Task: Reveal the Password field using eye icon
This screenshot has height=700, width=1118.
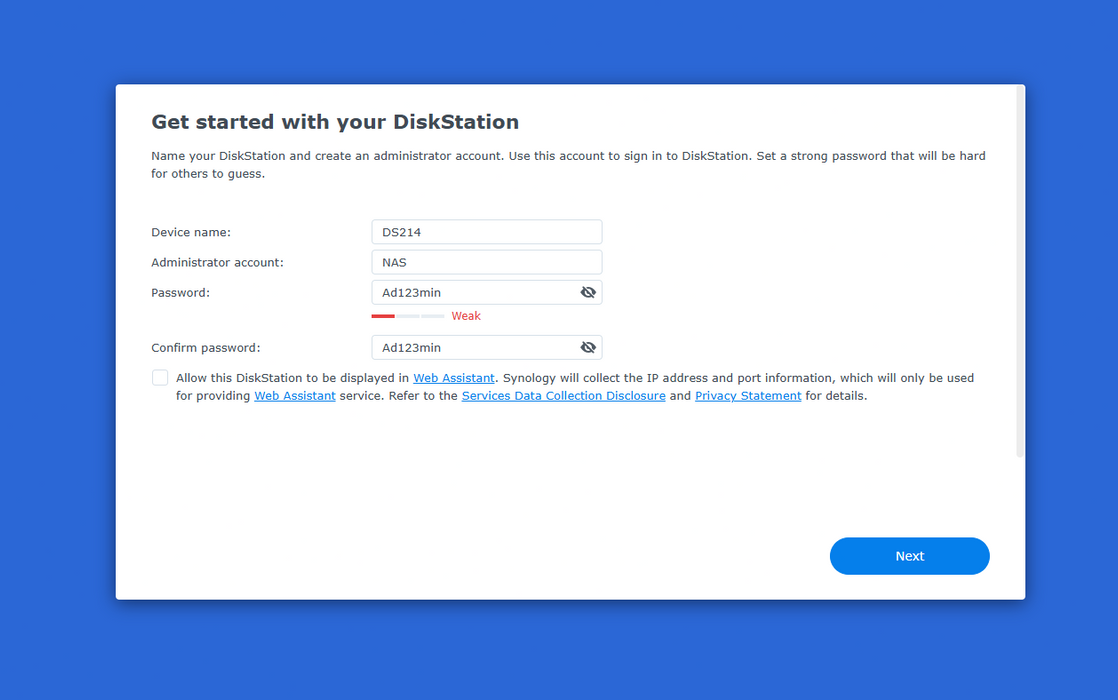Action: (x=588, y=292)
